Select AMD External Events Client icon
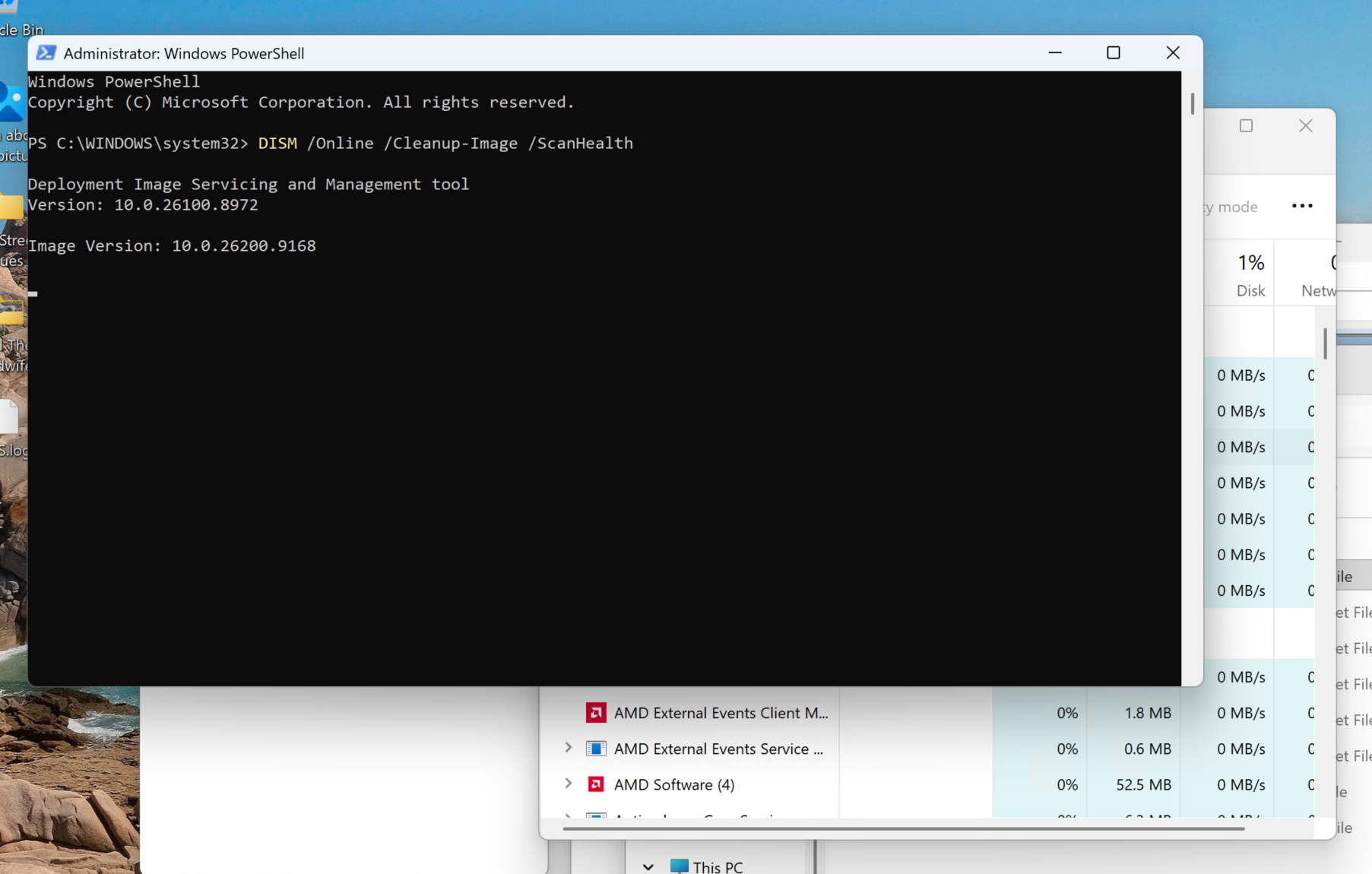The image size is (1372, 874). point(596,713)
